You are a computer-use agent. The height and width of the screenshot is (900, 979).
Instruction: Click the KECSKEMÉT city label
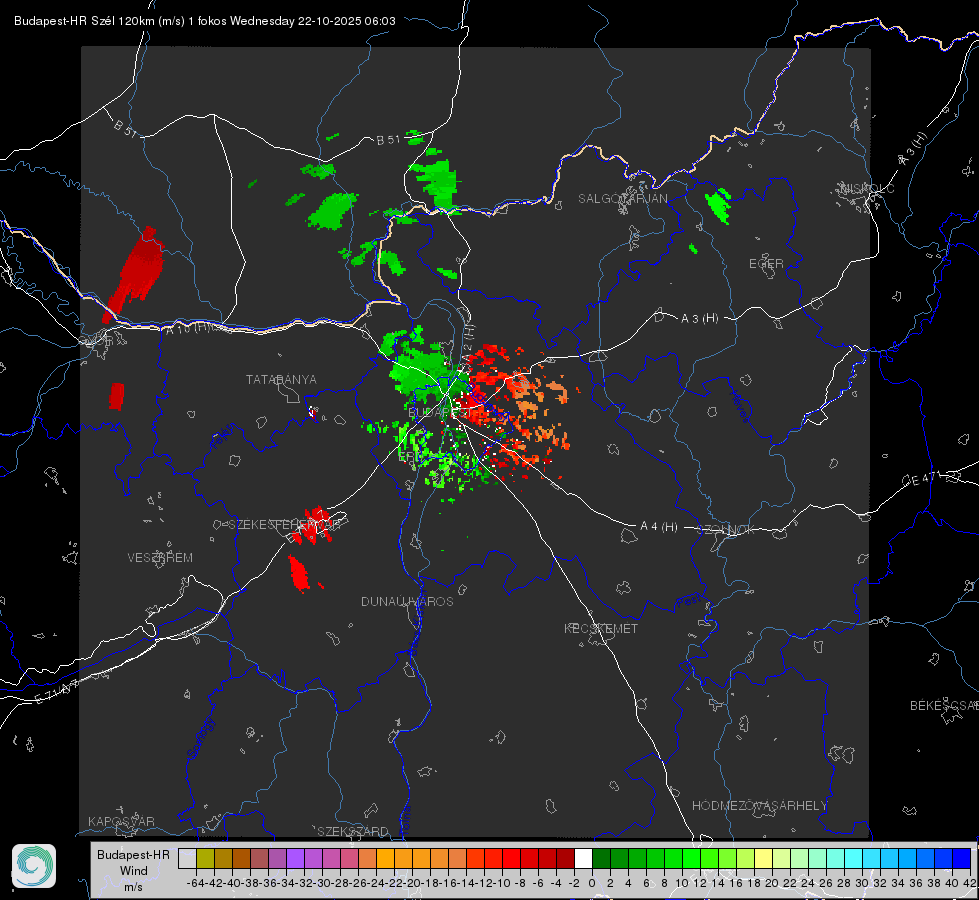[601, 628]
